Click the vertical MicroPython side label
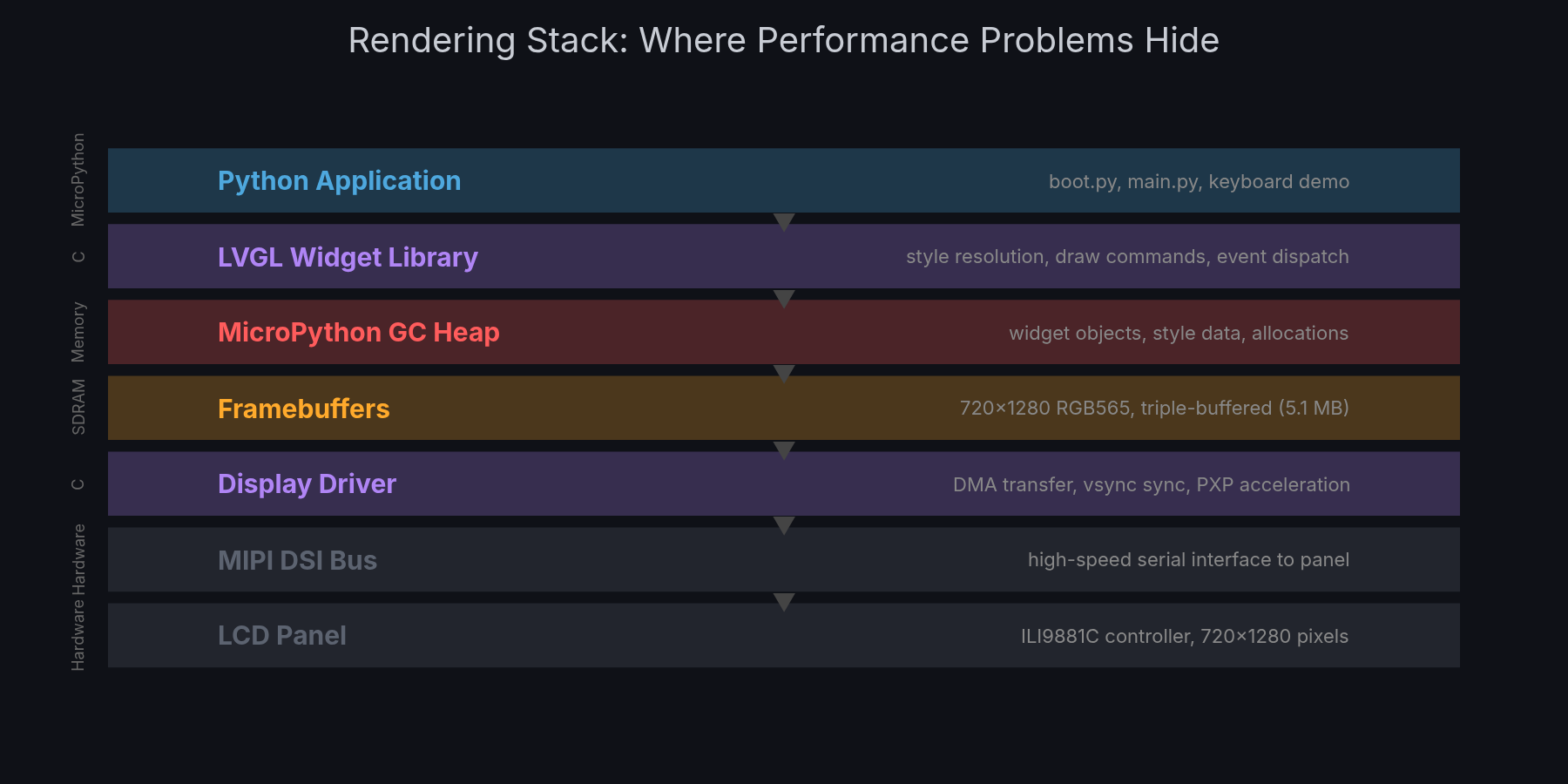Viewport: 1568px width, 784px height. pyautogui.click(x=78, y=179)
